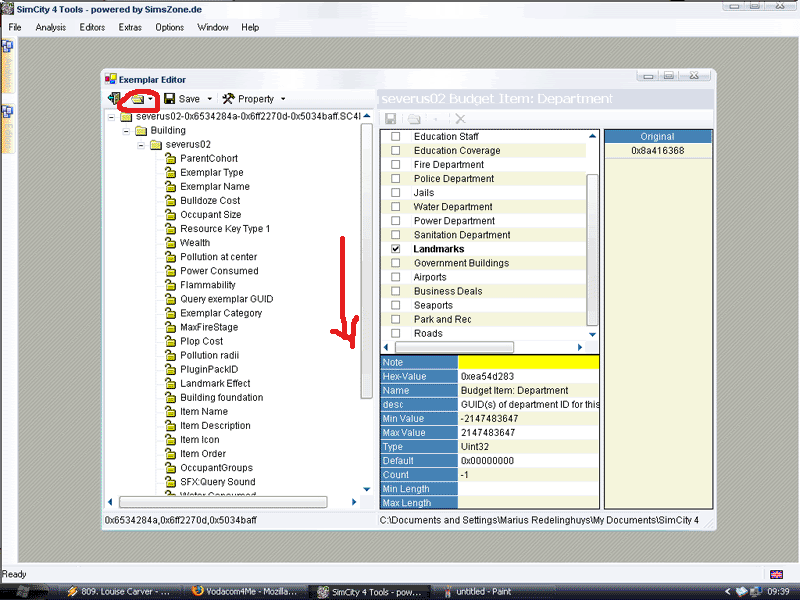Click the lower Editors sidebar icon on left edge
The width and height of the screenshot is (800, 600).
[x=7, y=112]
